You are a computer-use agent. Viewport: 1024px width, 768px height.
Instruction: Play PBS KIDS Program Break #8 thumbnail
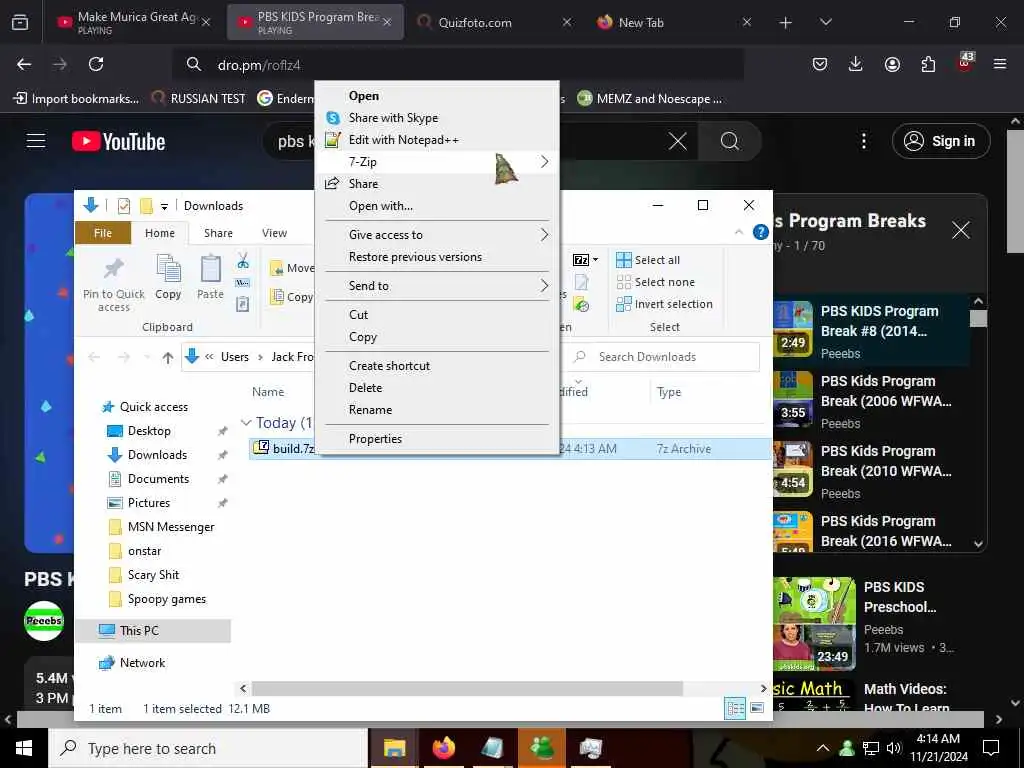[793, 328]
